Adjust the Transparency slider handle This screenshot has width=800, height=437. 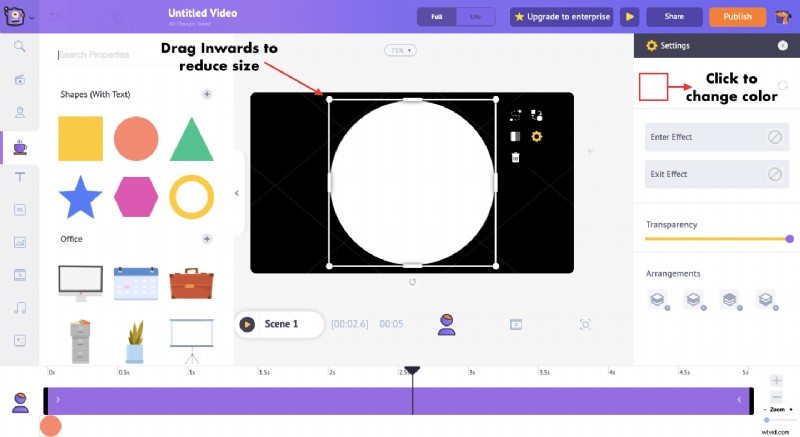pos(790,239)
